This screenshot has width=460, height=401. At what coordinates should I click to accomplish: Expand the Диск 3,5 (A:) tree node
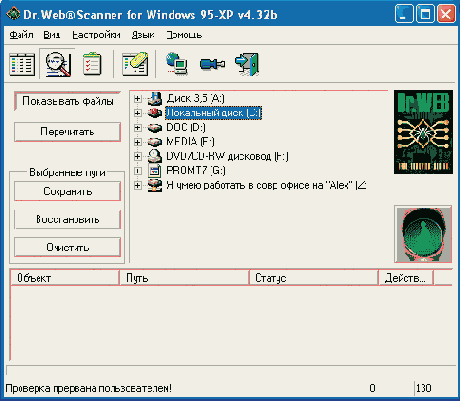point(137,99)
